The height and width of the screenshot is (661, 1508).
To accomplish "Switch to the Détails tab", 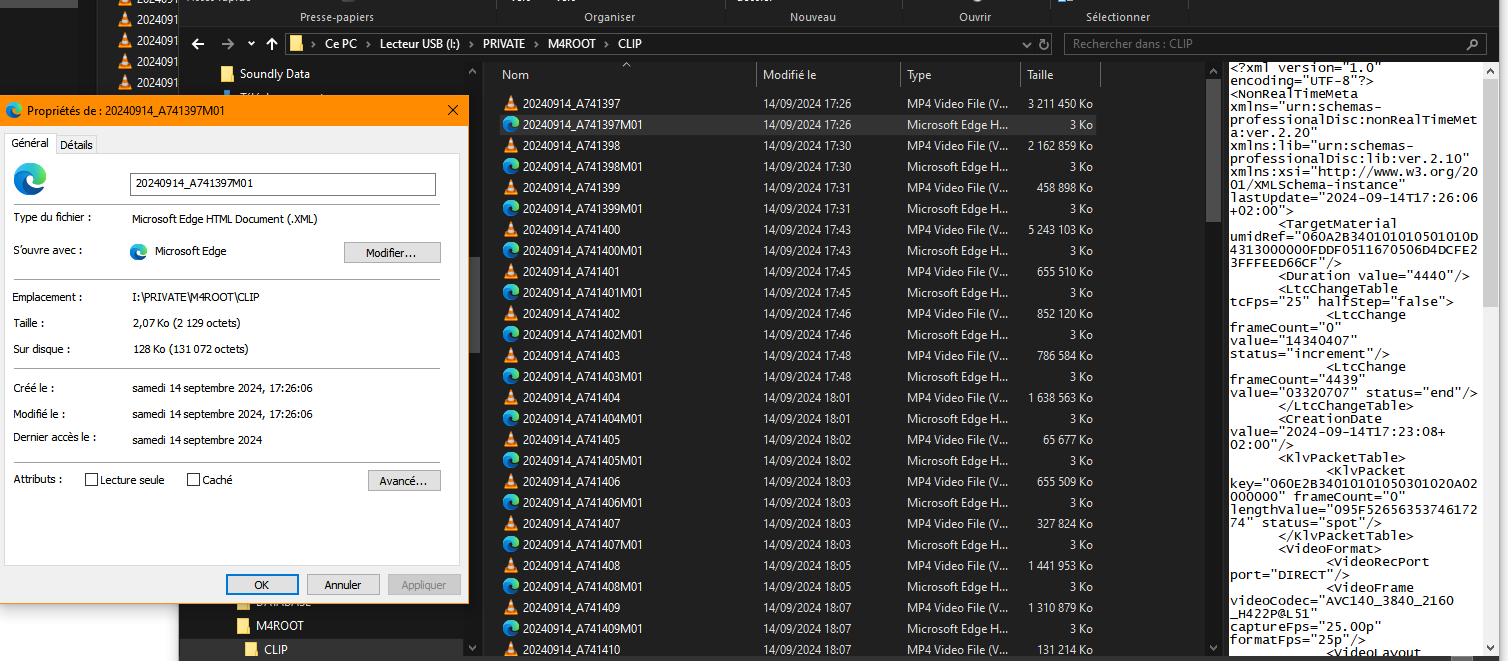I will coord(76,145).
